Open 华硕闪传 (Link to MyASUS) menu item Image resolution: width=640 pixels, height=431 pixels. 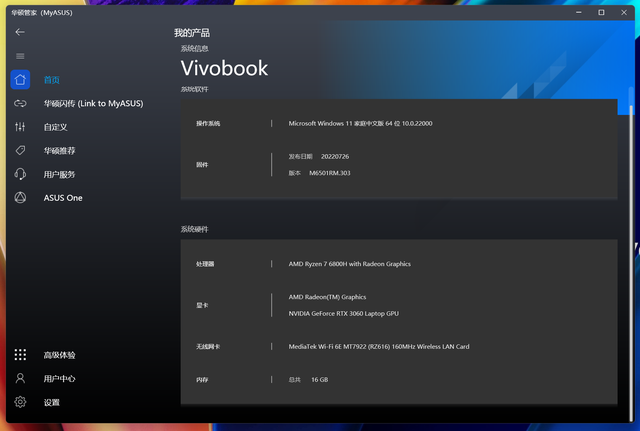pyautogui.click(x=93, y=104)
